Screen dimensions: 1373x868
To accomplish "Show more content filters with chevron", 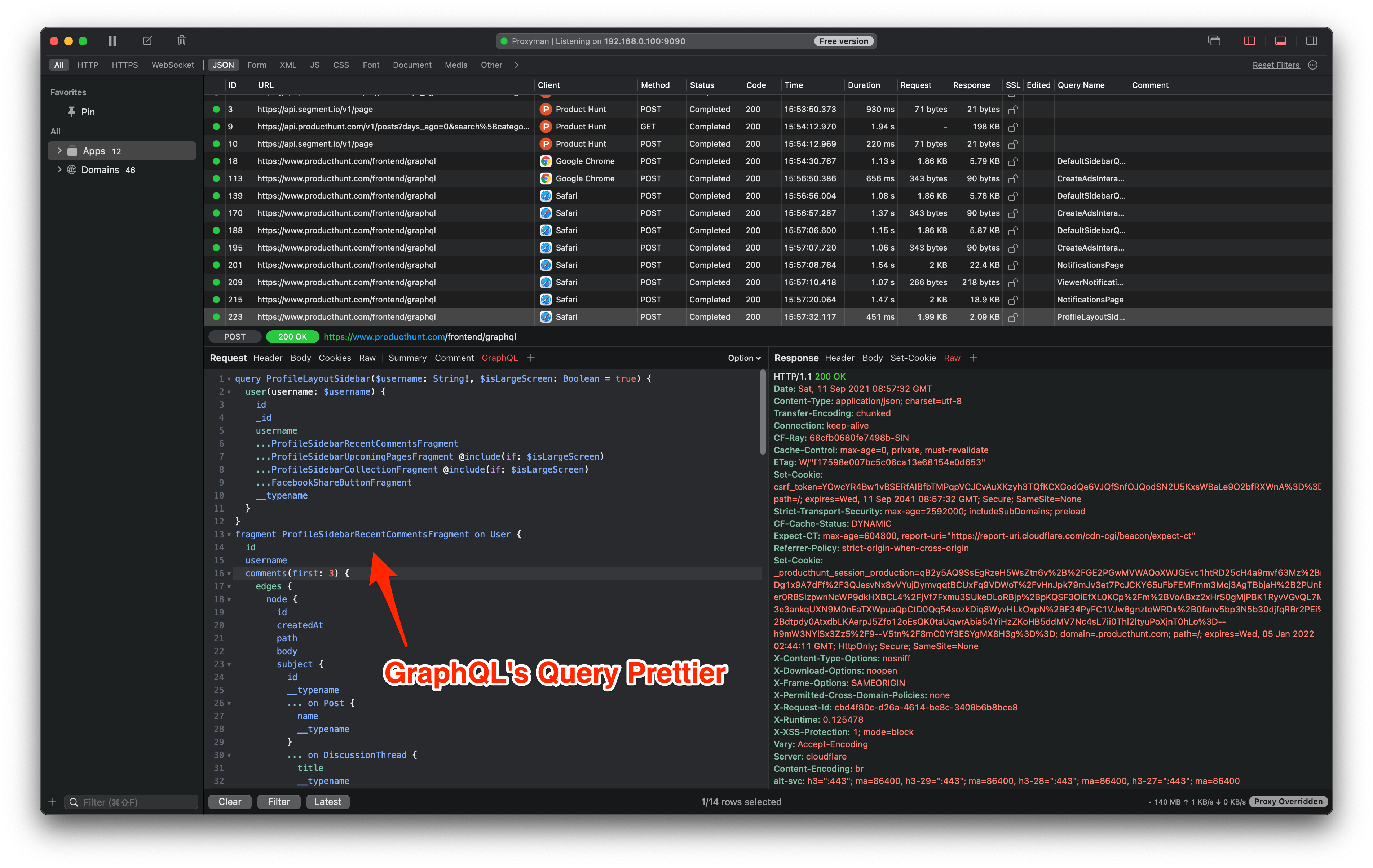I will point(517,65).
